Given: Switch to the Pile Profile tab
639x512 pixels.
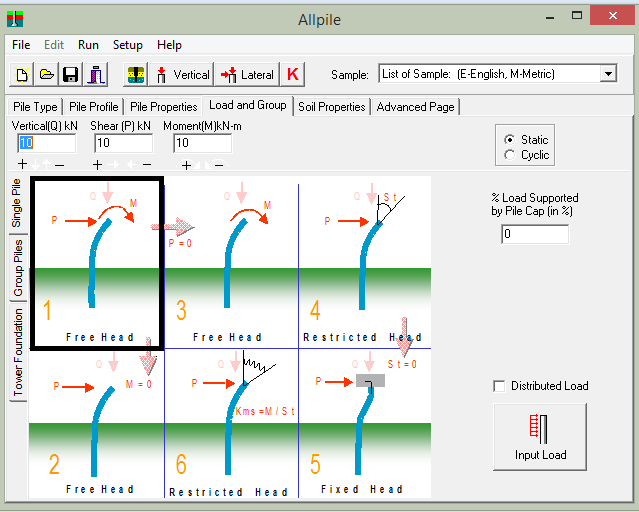Looking at the screenshot, I should 94,107.
